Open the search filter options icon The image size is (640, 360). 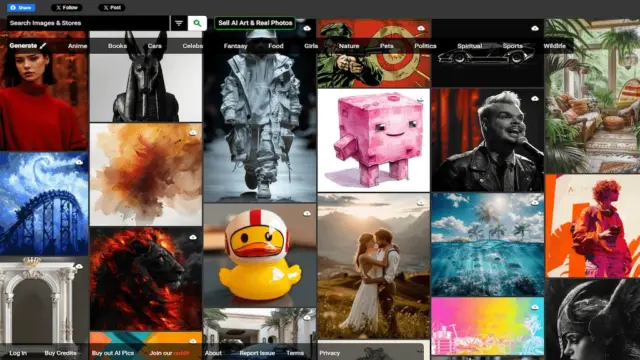click(179, 23)
